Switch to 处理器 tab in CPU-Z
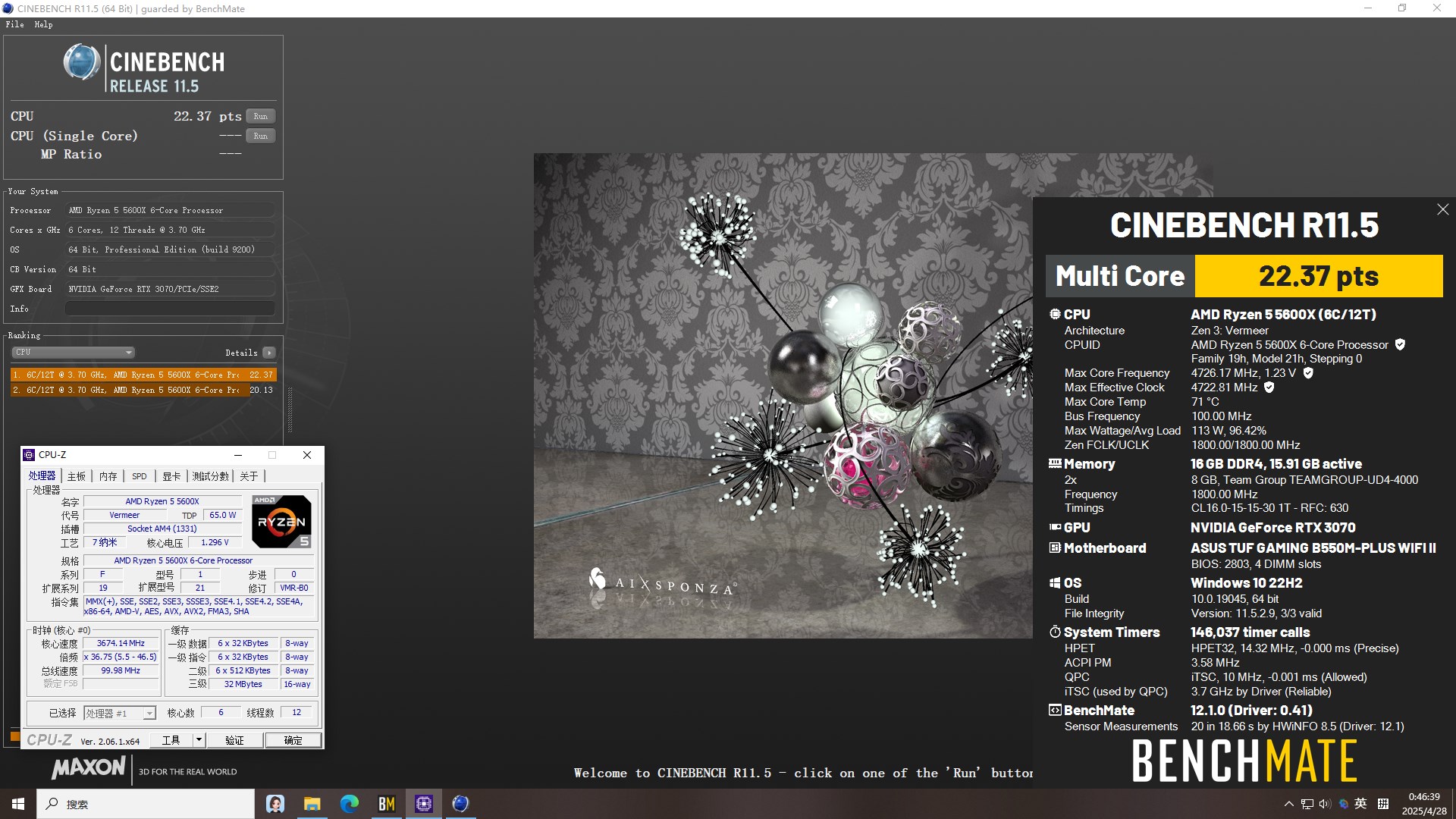The image size is (1456, 819). (42, 475)
